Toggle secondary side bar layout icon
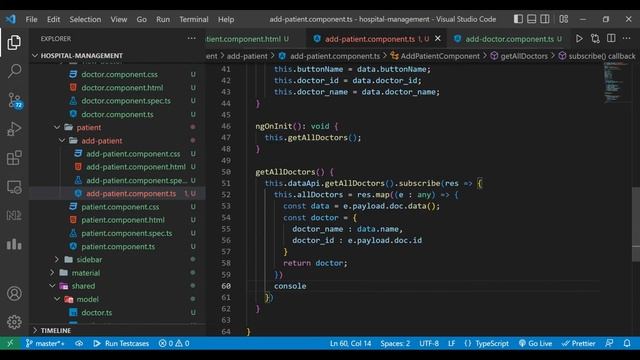The width and height of the screenshot is (640, 360). pyautogui.click(x=545, y=19)
